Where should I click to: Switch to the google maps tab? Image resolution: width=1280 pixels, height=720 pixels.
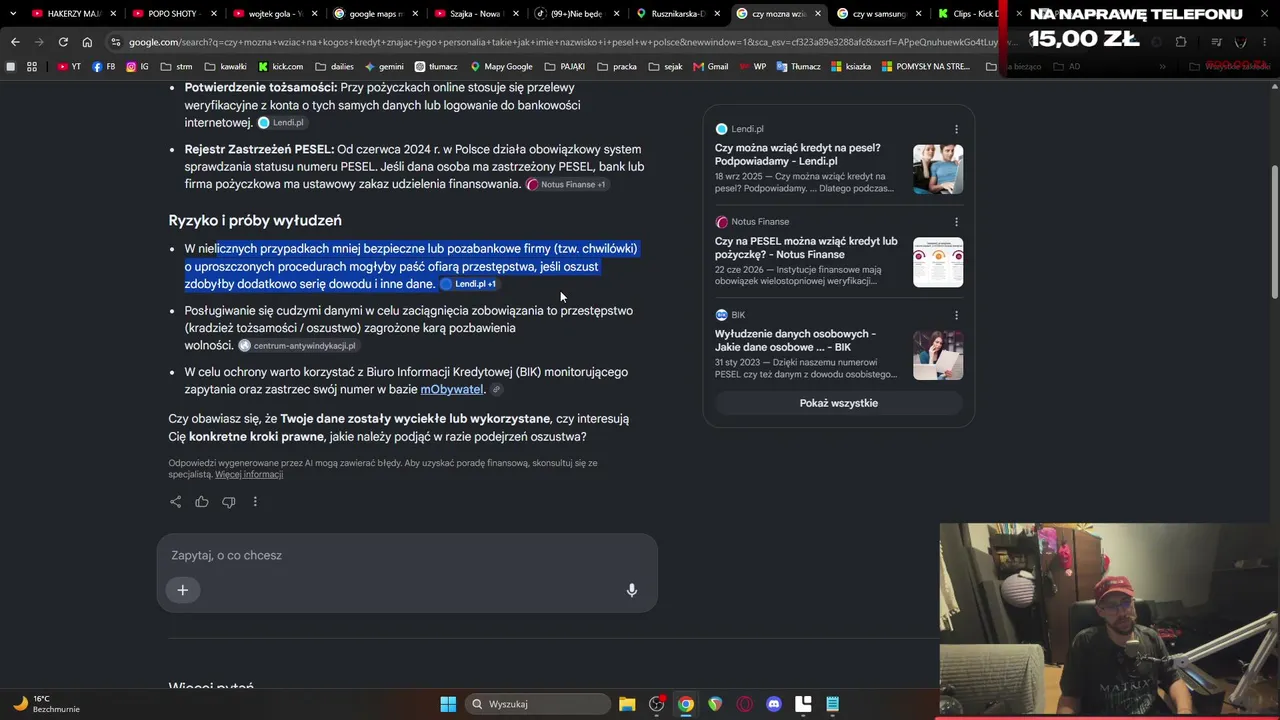376,14
